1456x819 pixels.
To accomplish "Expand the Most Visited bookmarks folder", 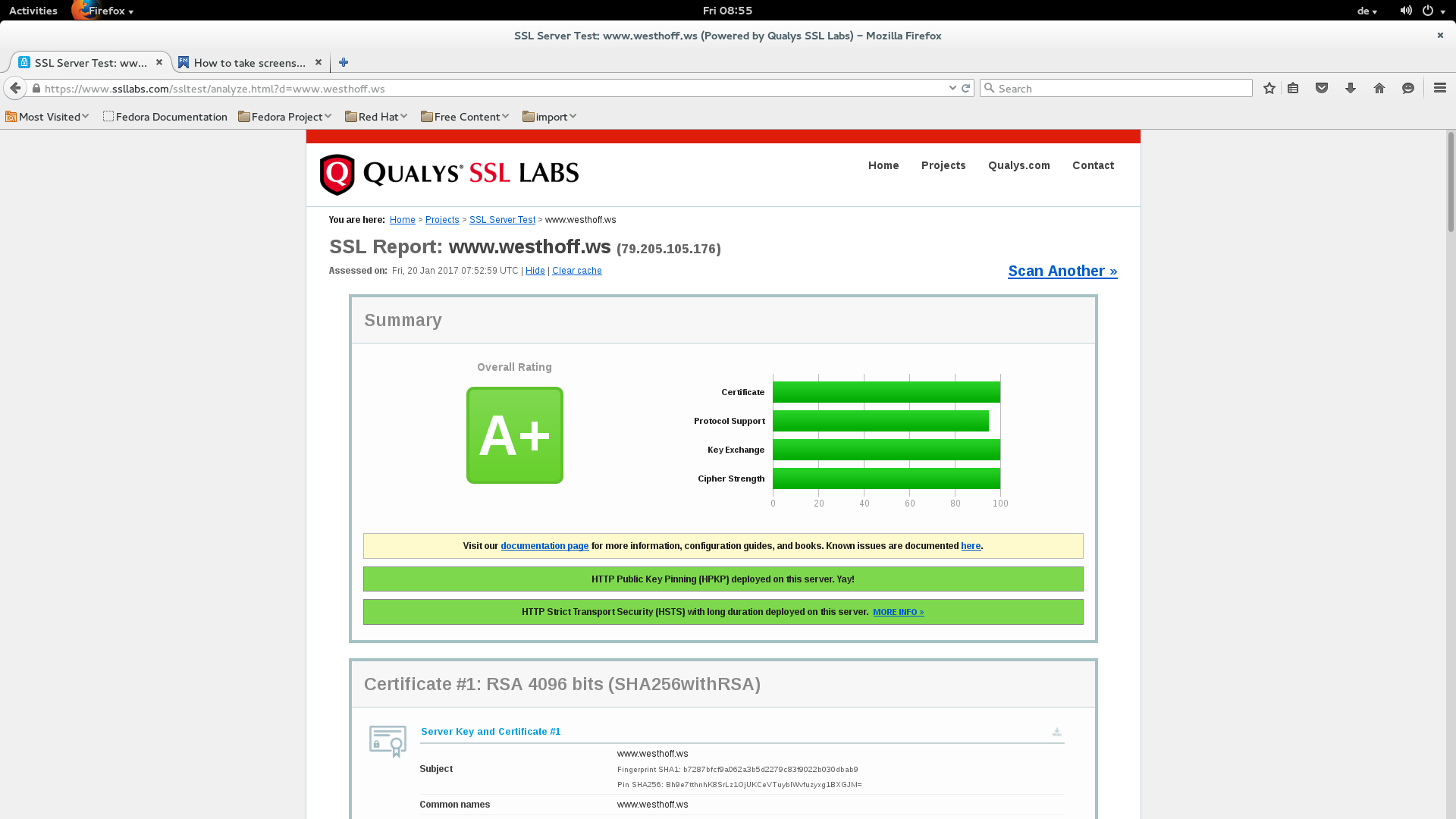I will pos(47,117).
